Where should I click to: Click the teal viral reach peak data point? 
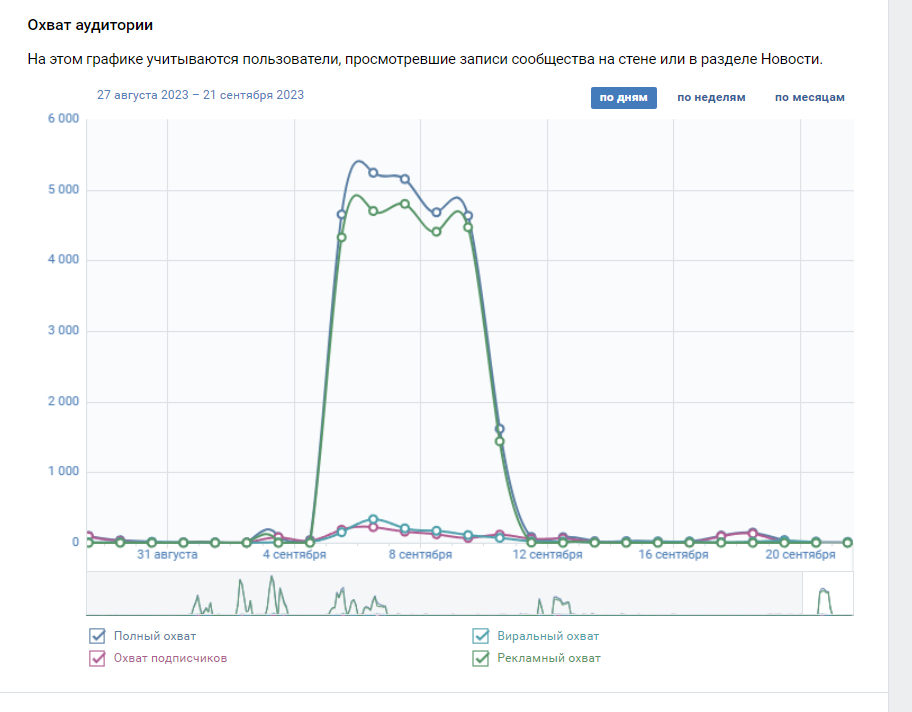click(x=373, y=519)
